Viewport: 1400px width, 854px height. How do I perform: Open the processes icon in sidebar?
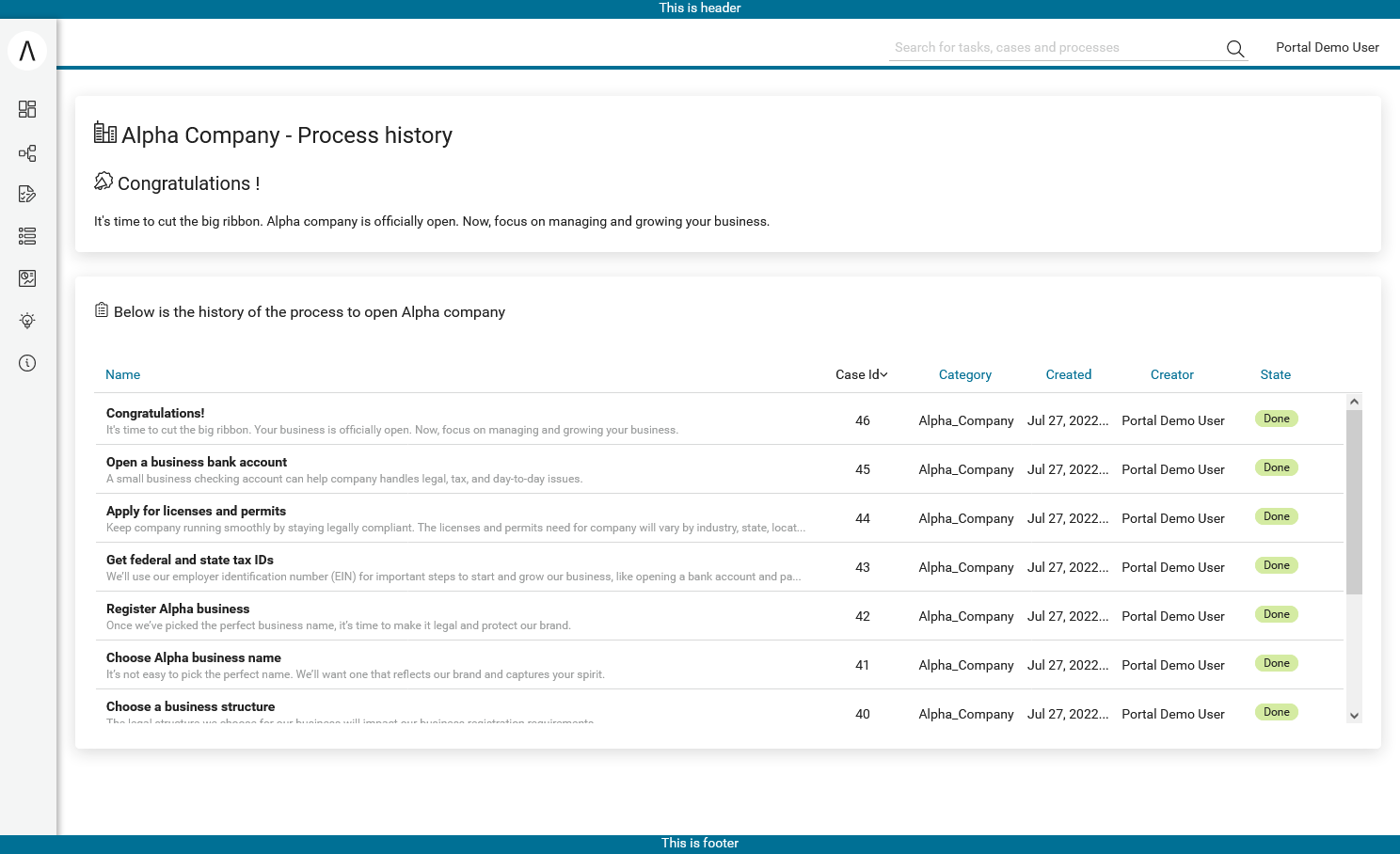[27, 153]
